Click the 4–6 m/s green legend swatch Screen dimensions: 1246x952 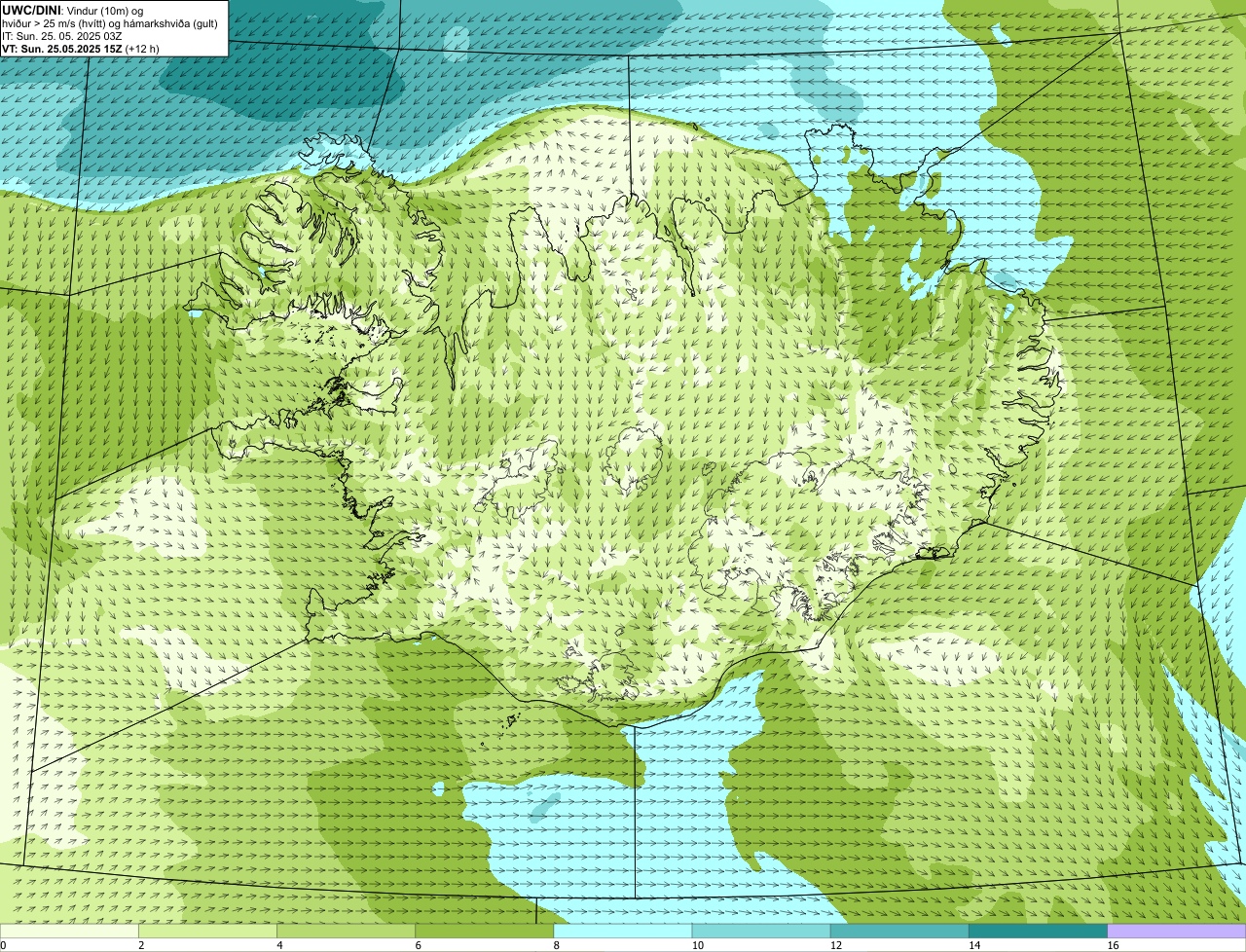[346, 932]
